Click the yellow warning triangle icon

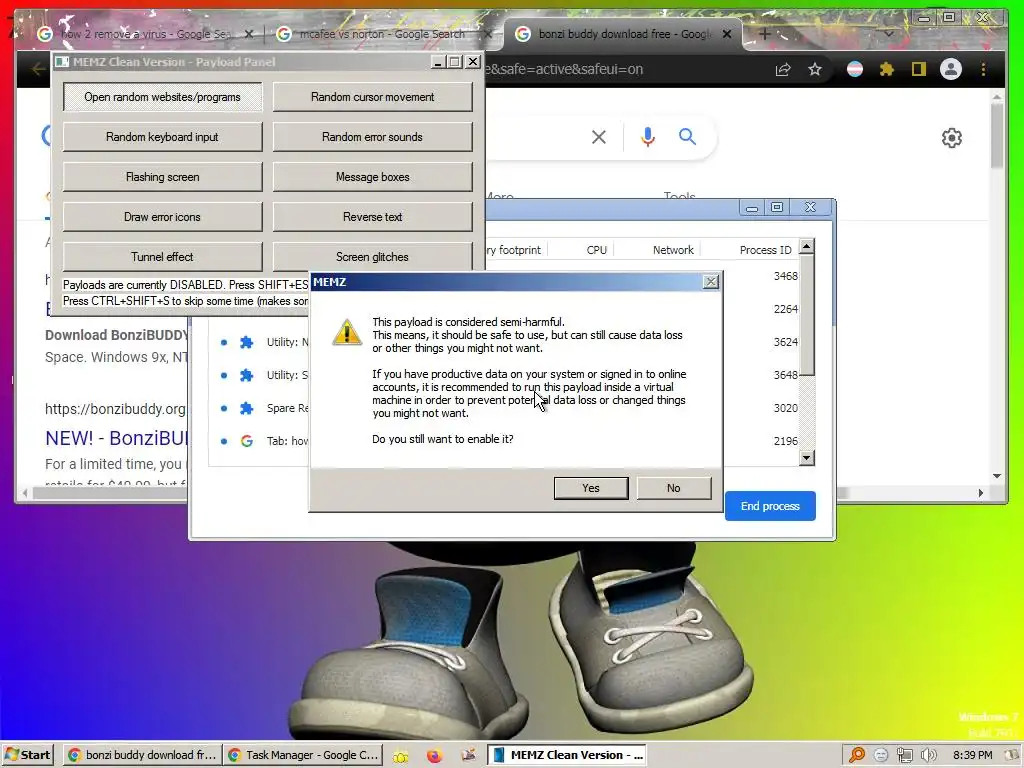347,332
